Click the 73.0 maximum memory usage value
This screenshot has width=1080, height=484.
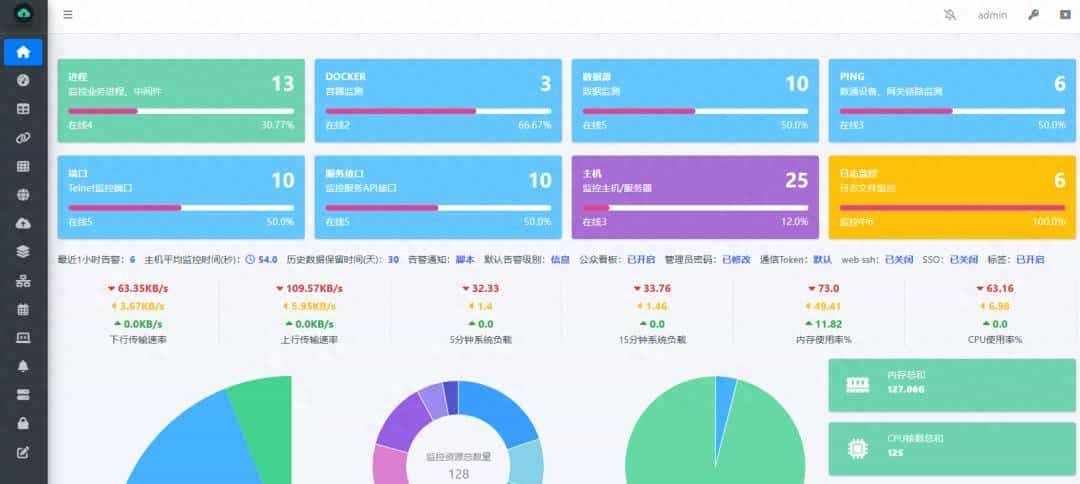(829, 288)
